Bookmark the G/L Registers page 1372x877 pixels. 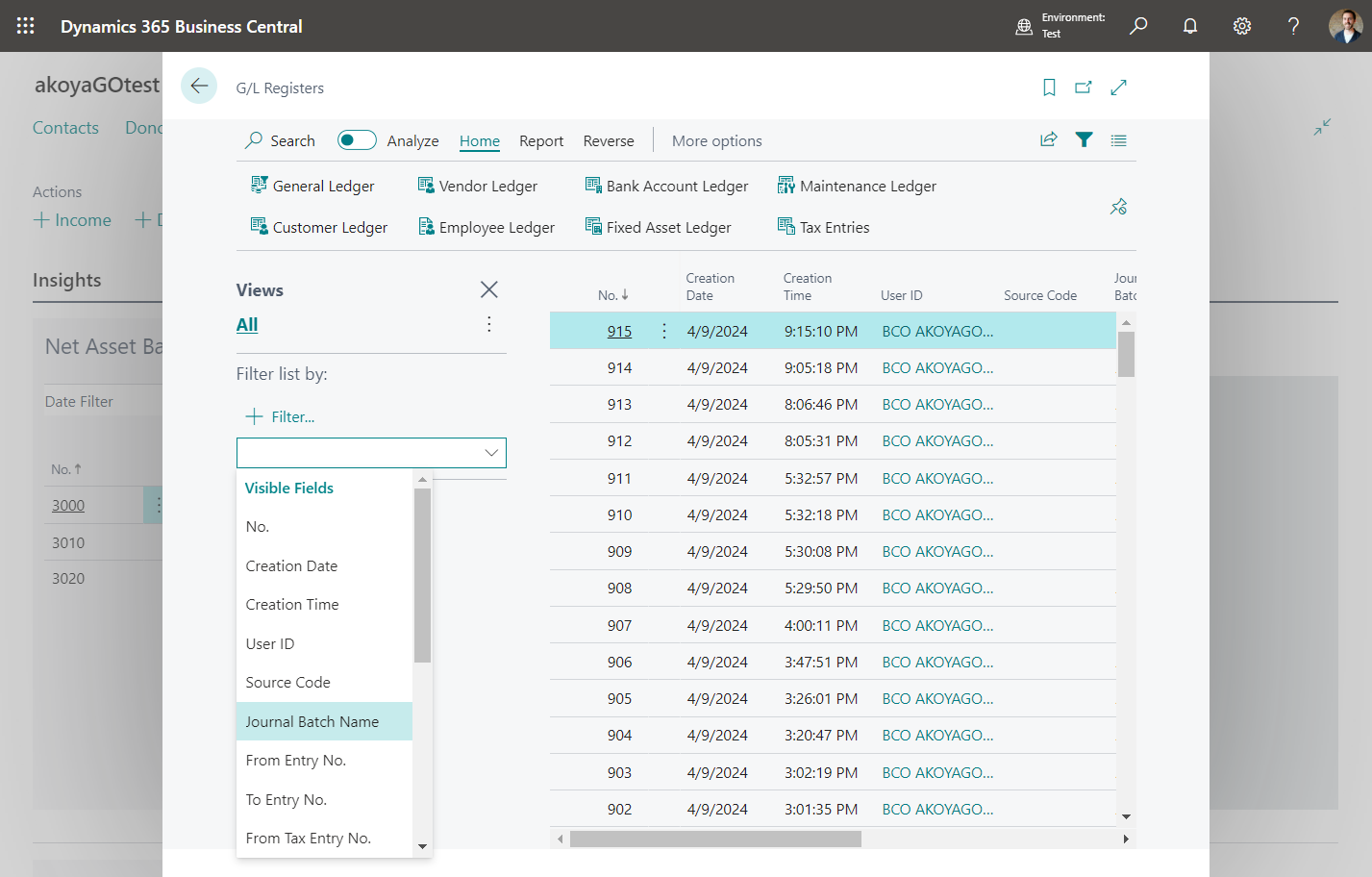(1049, 88)
